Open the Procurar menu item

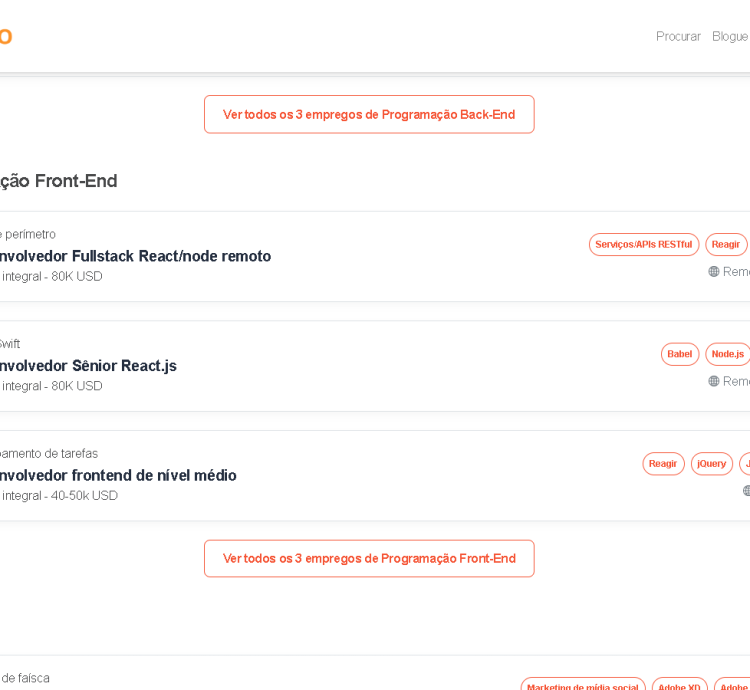[x=678, y=36]
